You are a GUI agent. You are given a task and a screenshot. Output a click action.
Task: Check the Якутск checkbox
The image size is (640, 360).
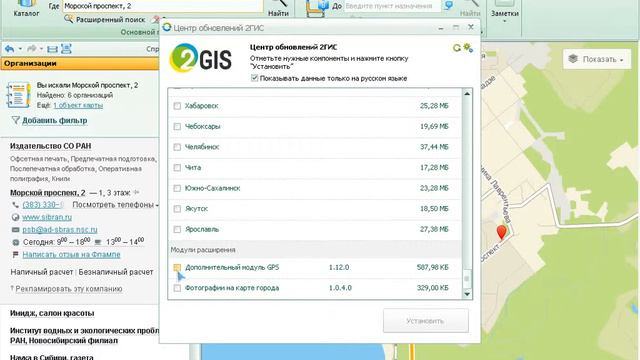pos(177,209)
